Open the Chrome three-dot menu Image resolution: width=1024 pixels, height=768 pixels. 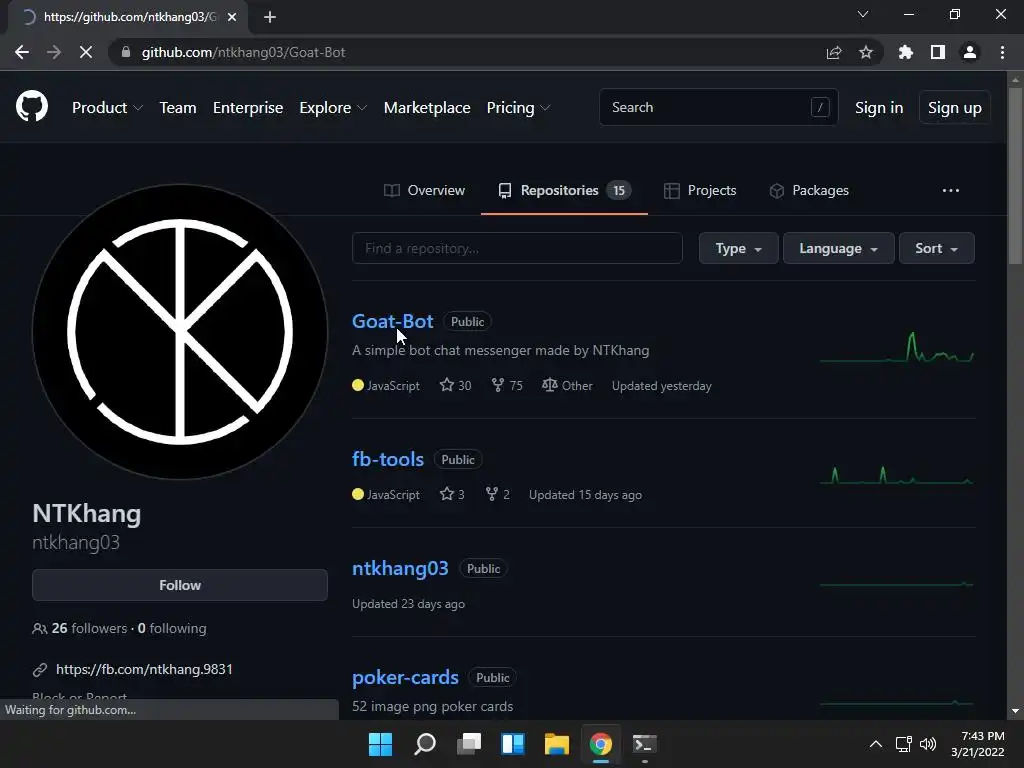1002,52
